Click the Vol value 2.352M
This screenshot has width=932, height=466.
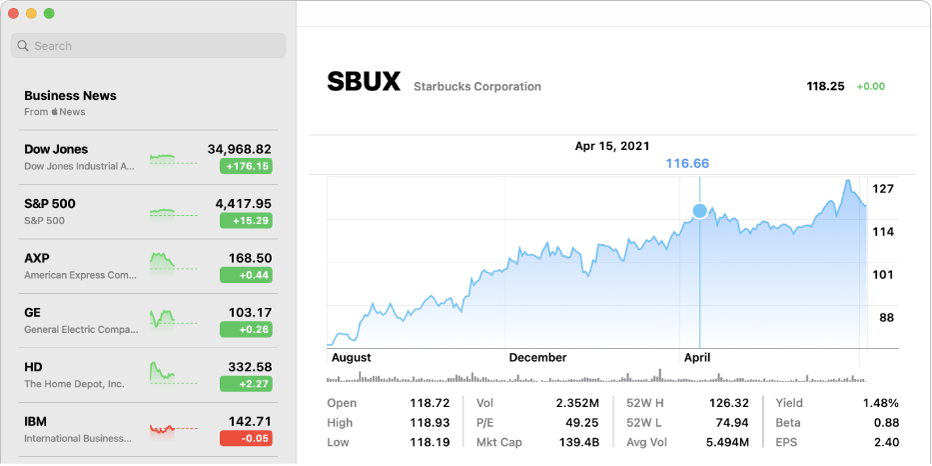tap(578, 403)
